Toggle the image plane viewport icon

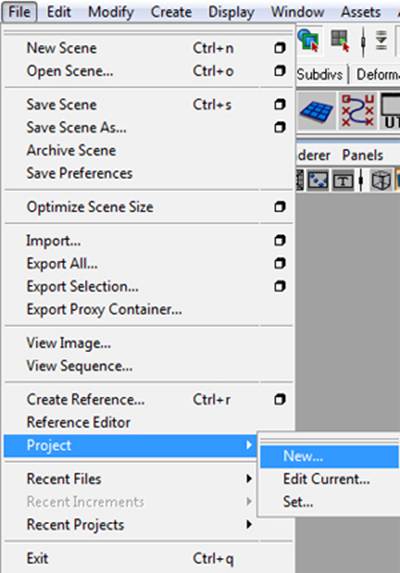(317, 180)
